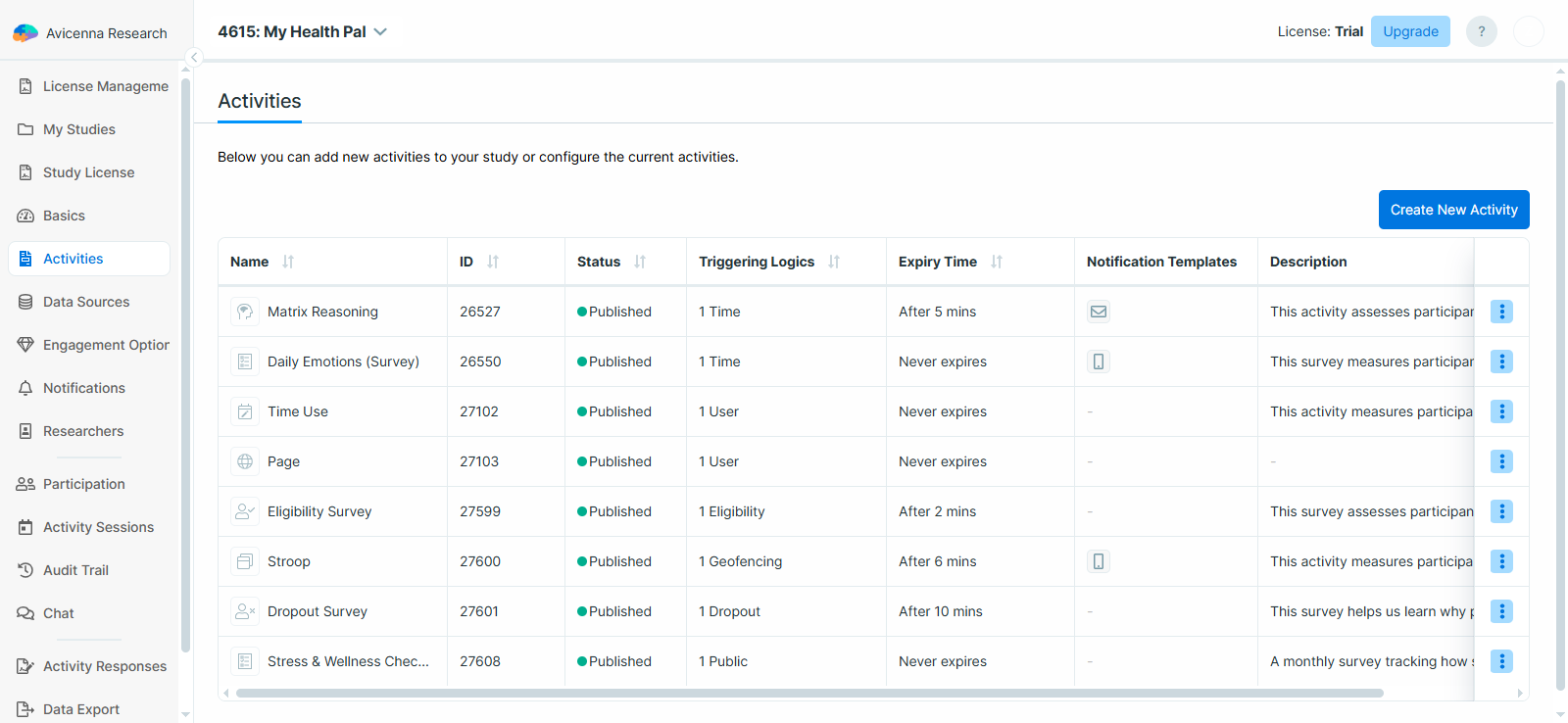Click the Upgrade license button
Screen dimensions: 1568x723
coord(1410,31)
